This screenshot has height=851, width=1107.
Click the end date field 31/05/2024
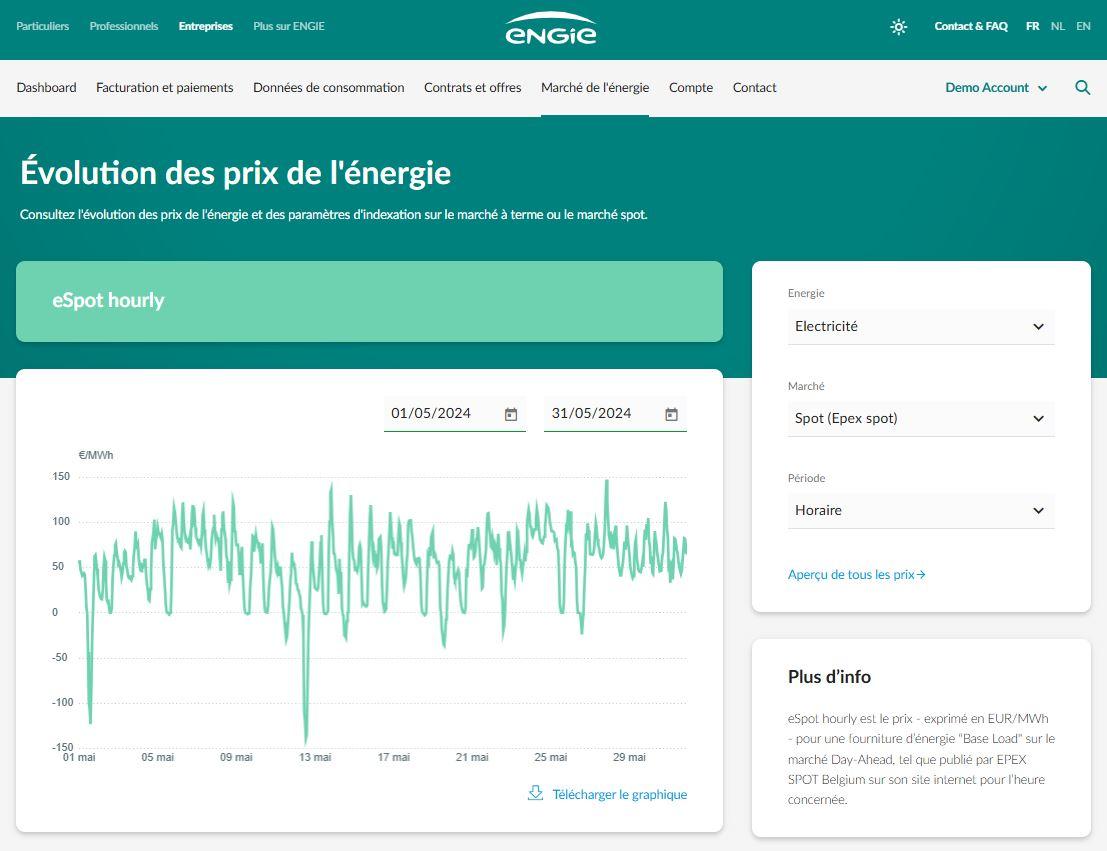(615, 414)
